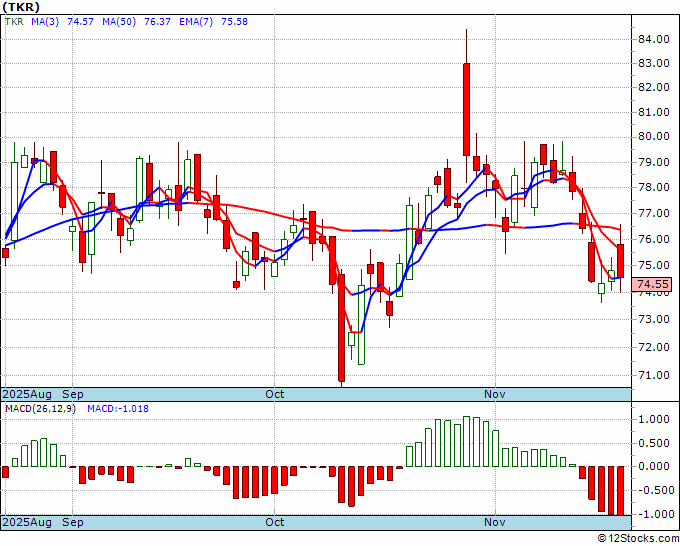Click Oct on the MACD panel date axis
Image resolution: width=680 pixels, height=546 pixels.
click(275, 522)
